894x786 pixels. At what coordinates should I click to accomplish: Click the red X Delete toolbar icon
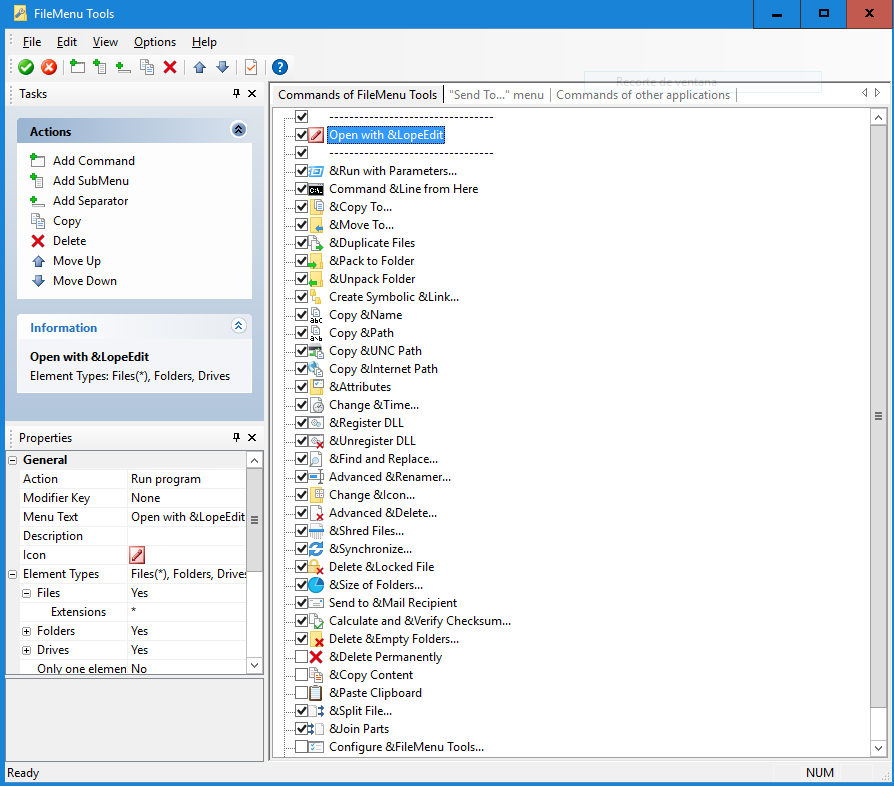170,67
